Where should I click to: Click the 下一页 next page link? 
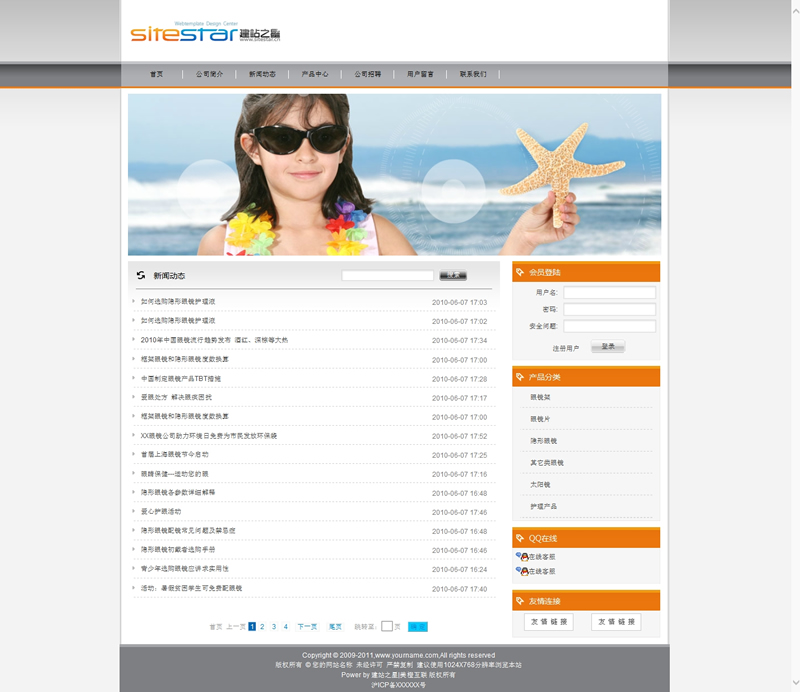(x=307, y=626)
